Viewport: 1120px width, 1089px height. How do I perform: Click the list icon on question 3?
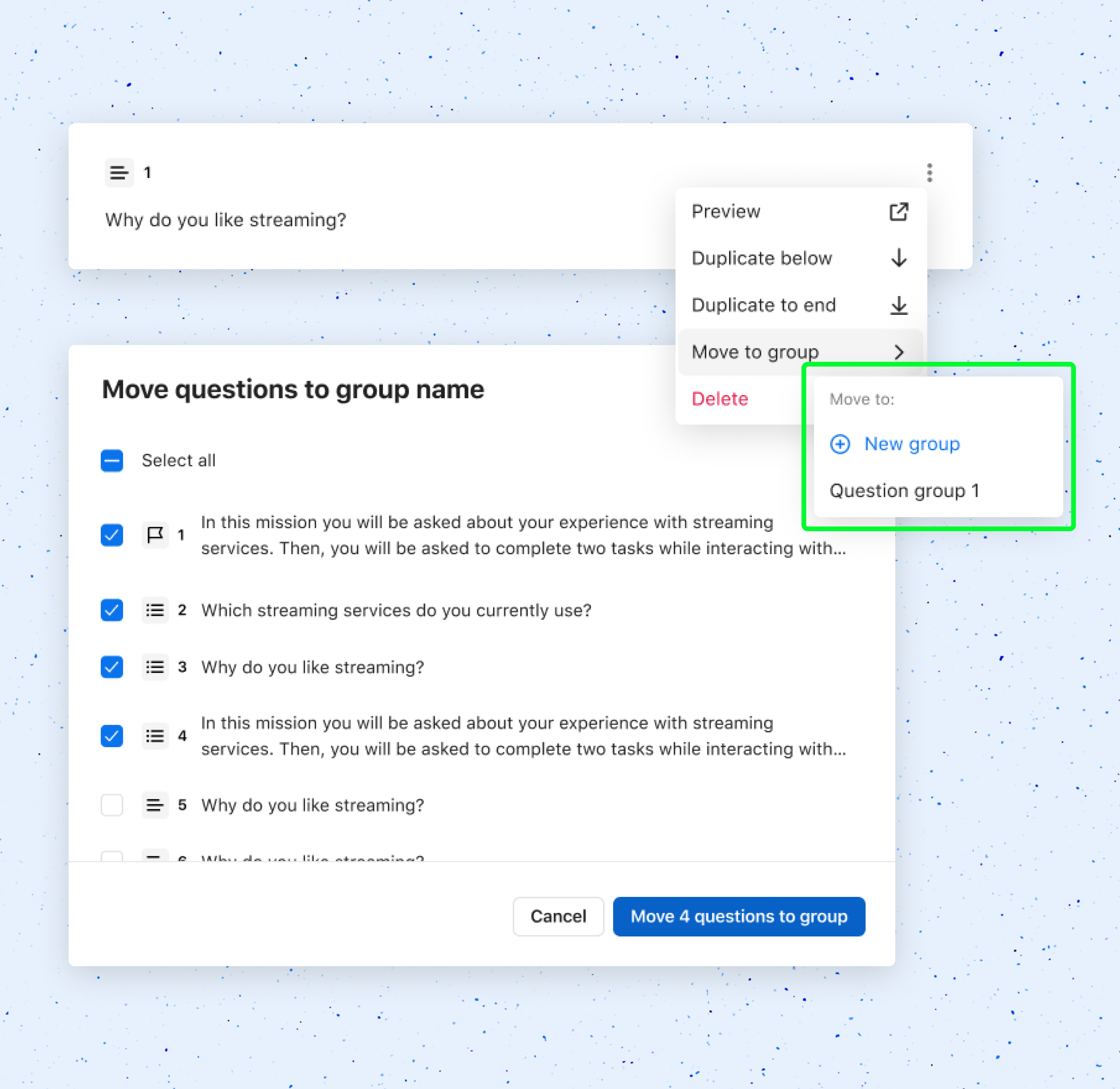155,667
